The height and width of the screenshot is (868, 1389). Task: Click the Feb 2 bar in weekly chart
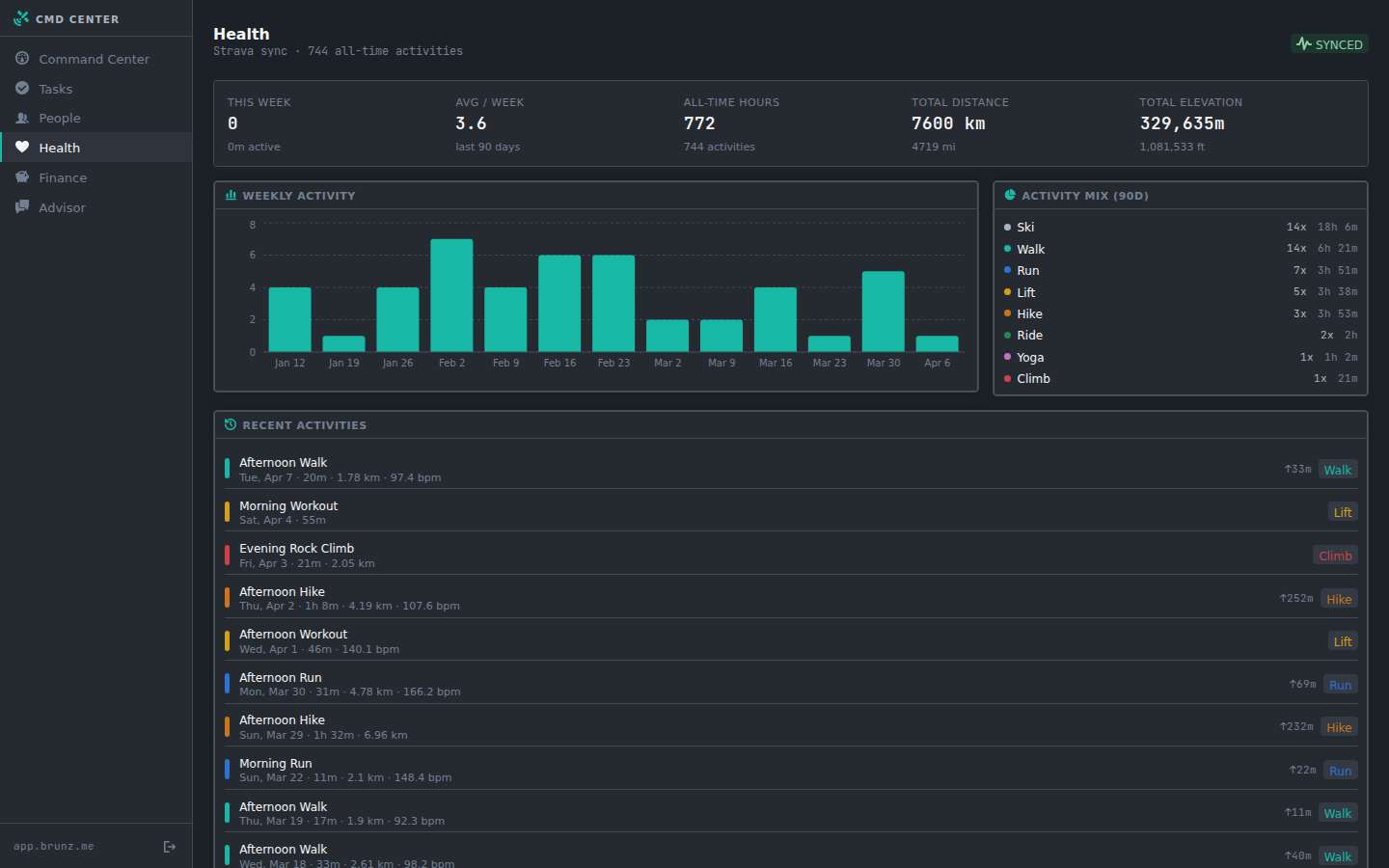pos(451,295)
